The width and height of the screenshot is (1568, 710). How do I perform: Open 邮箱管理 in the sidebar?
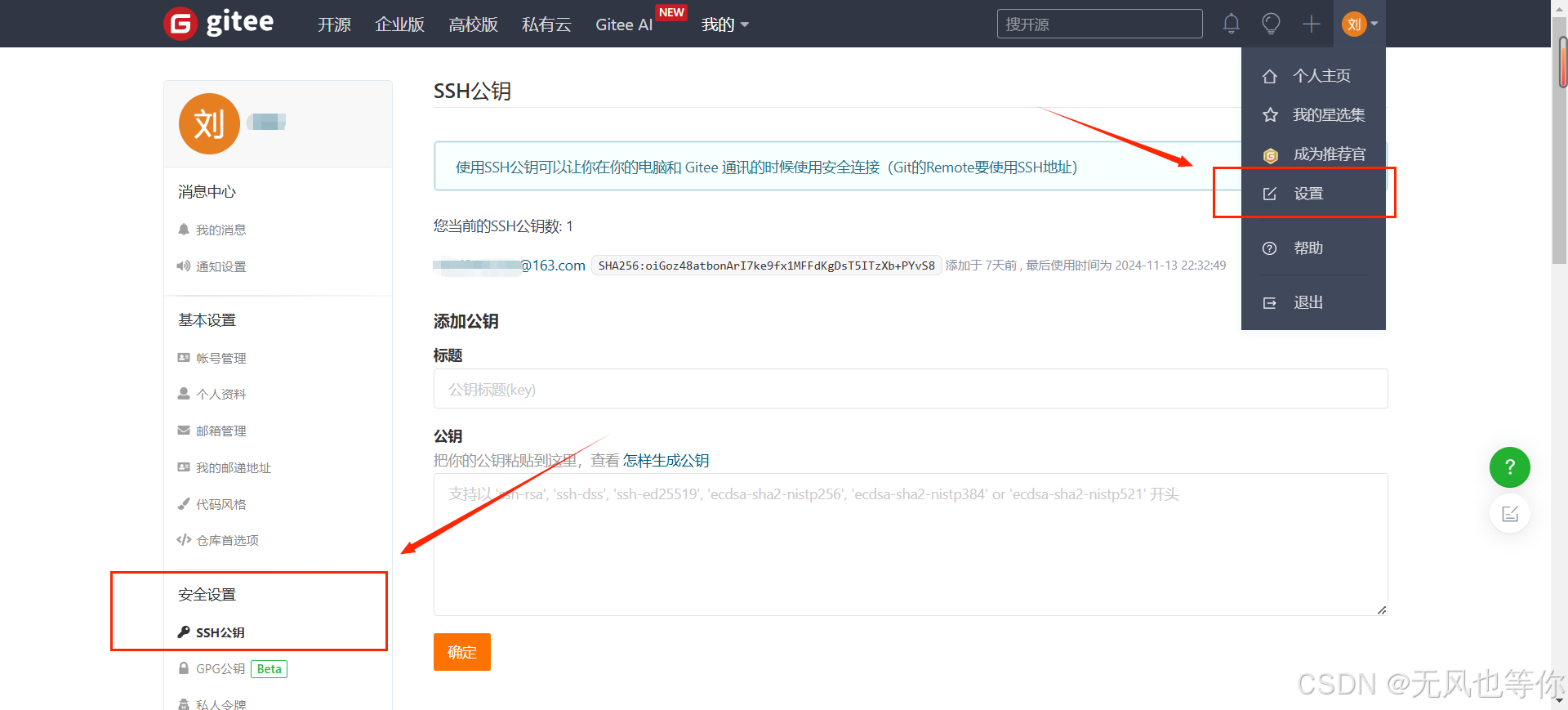click(220, 431)
